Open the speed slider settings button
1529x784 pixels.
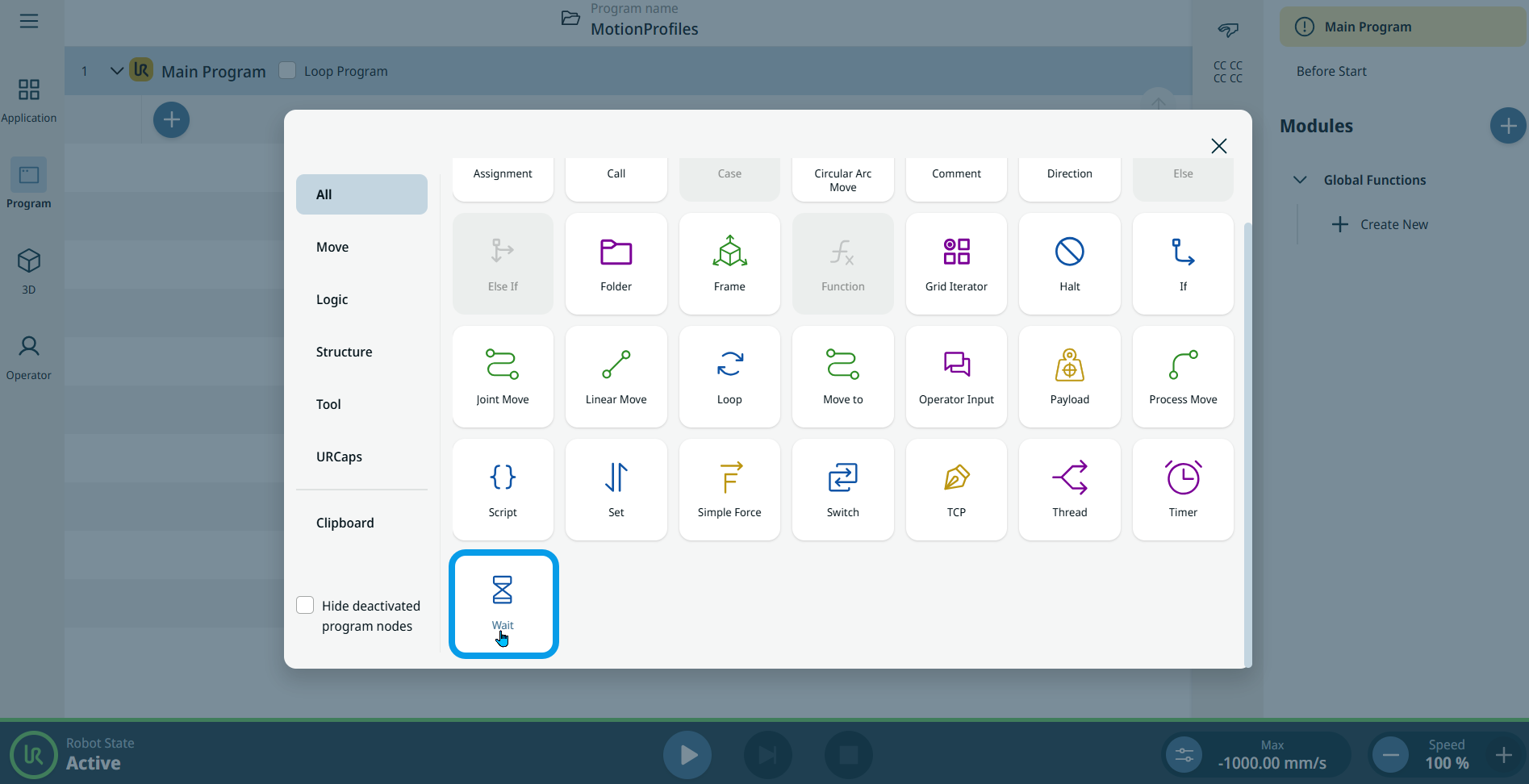[x=1184, y=755]
